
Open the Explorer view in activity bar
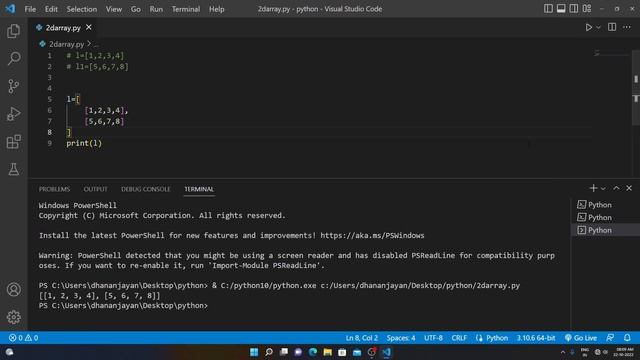[x=13, y=31]
